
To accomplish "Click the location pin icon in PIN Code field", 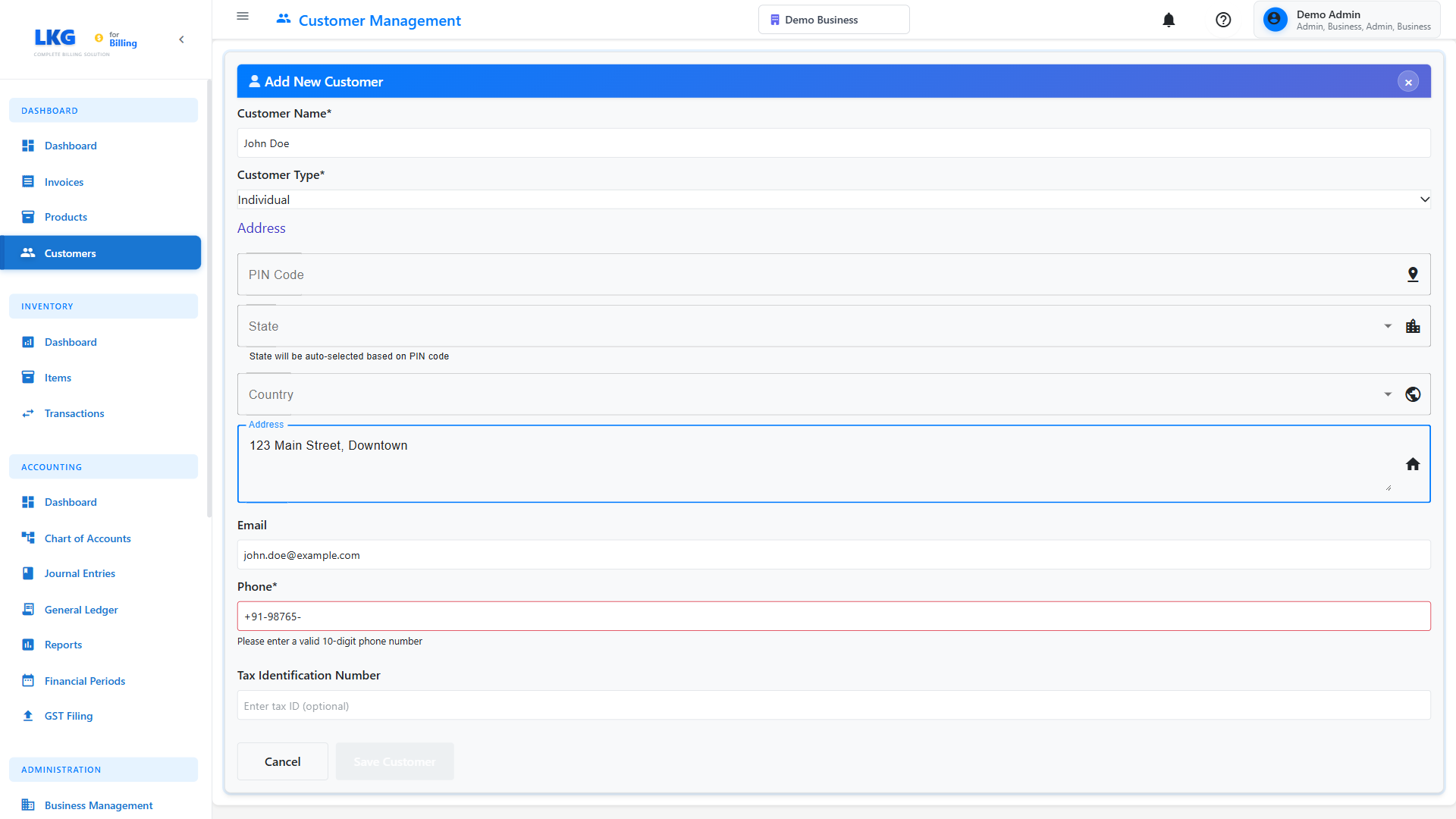I will (1413, 275).
